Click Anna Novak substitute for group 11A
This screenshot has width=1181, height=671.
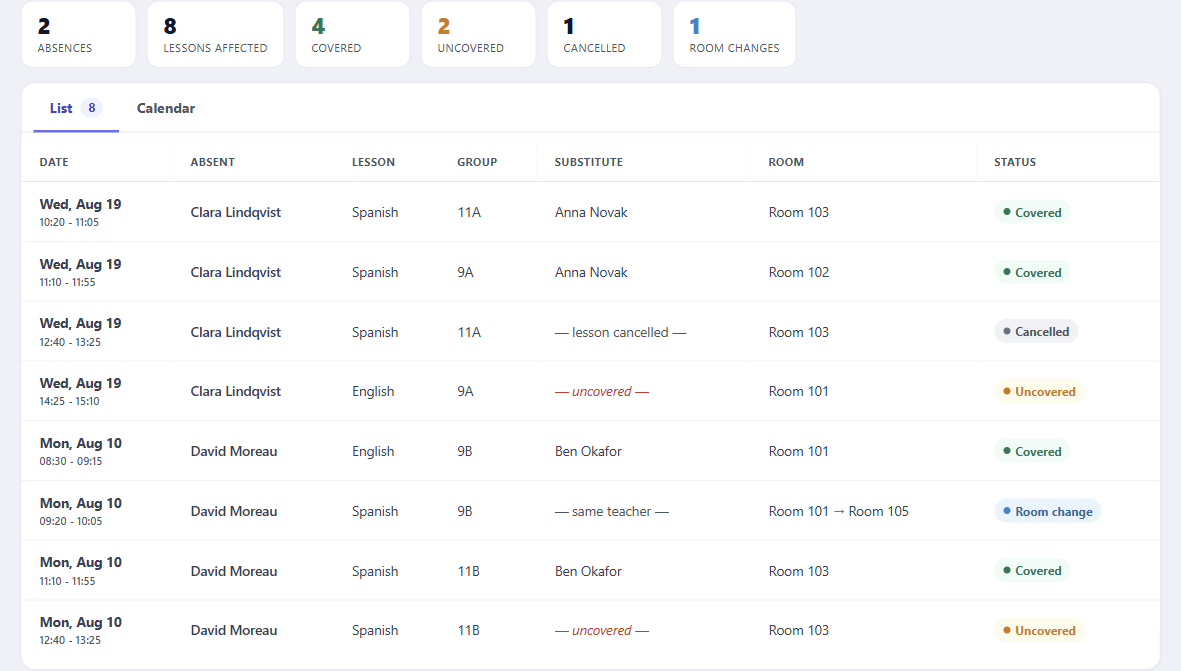coord(590,212)
